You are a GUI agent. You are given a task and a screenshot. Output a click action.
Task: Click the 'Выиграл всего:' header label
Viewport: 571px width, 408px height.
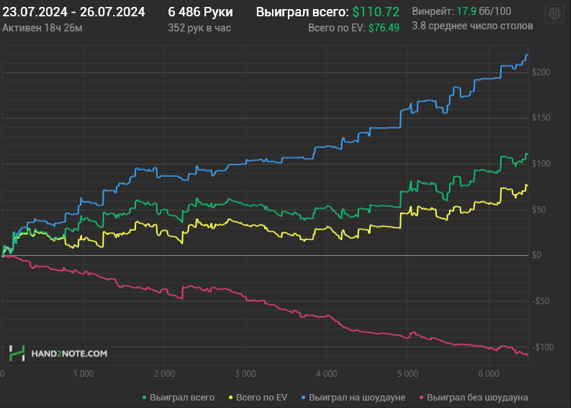[x=302, y=12]
